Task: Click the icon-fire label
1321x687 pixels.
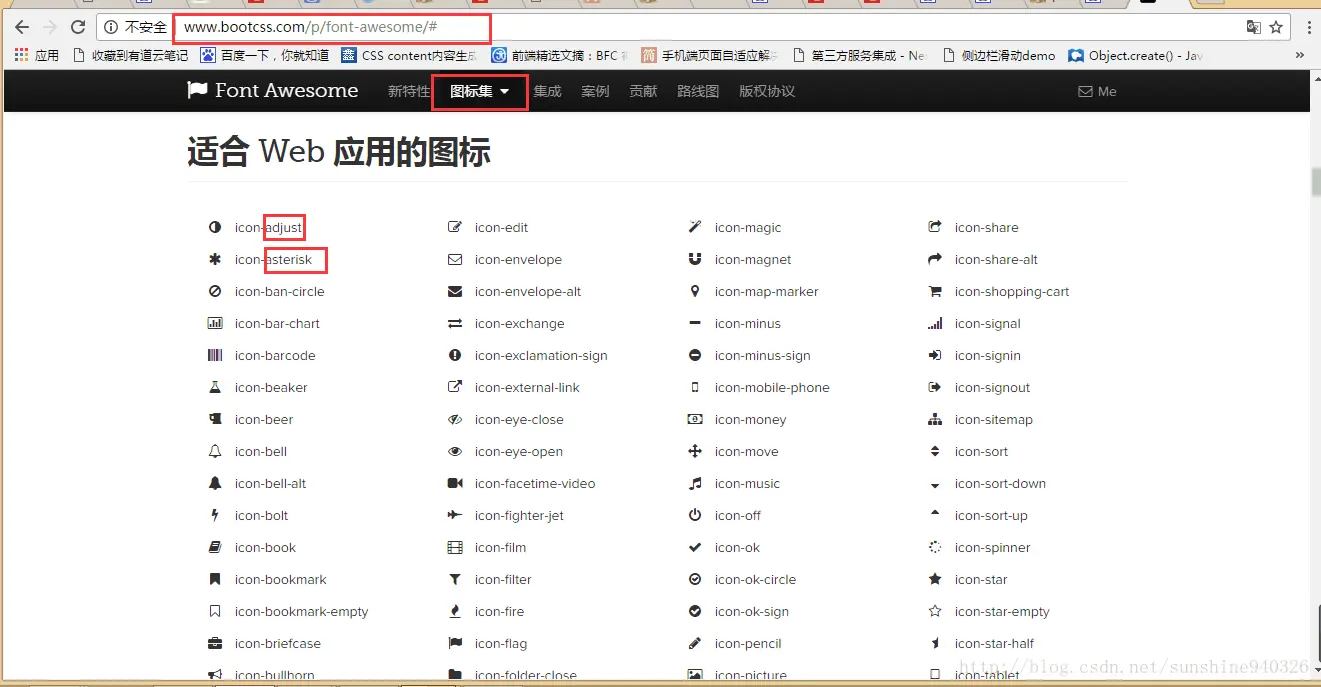Action: point(499,611)
